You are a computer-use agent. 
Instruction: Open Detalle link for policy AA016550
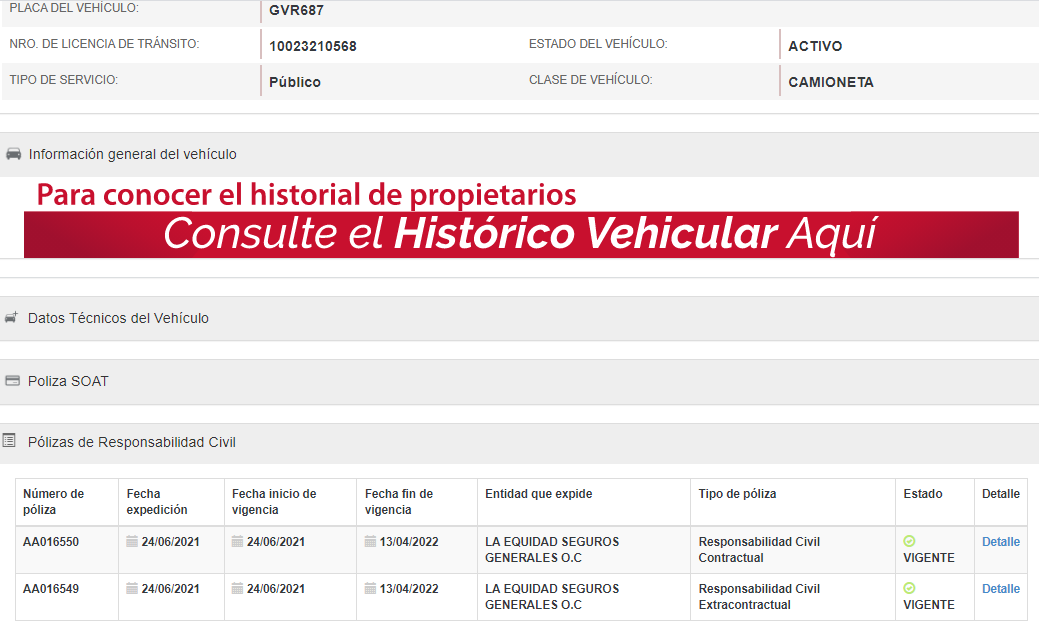click(1000, 542)
